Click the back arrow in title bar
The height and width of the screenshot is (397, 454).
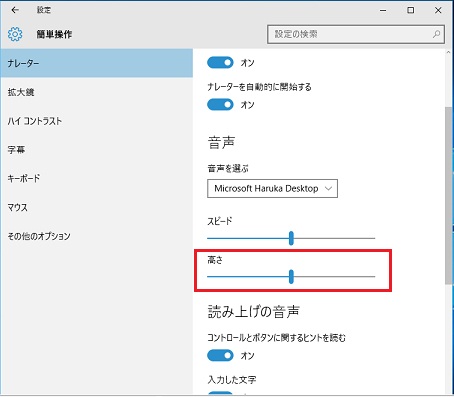[15, 10]
